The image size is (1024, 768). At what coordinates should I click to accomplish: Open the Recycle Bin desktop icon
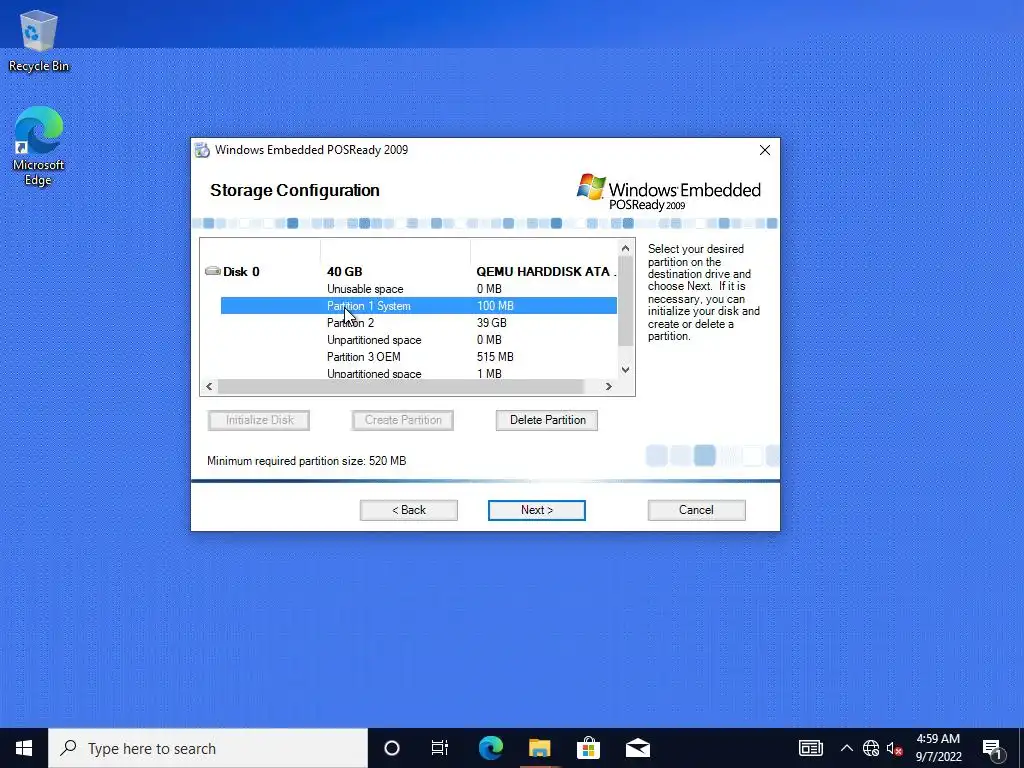[x=39, y=40]
